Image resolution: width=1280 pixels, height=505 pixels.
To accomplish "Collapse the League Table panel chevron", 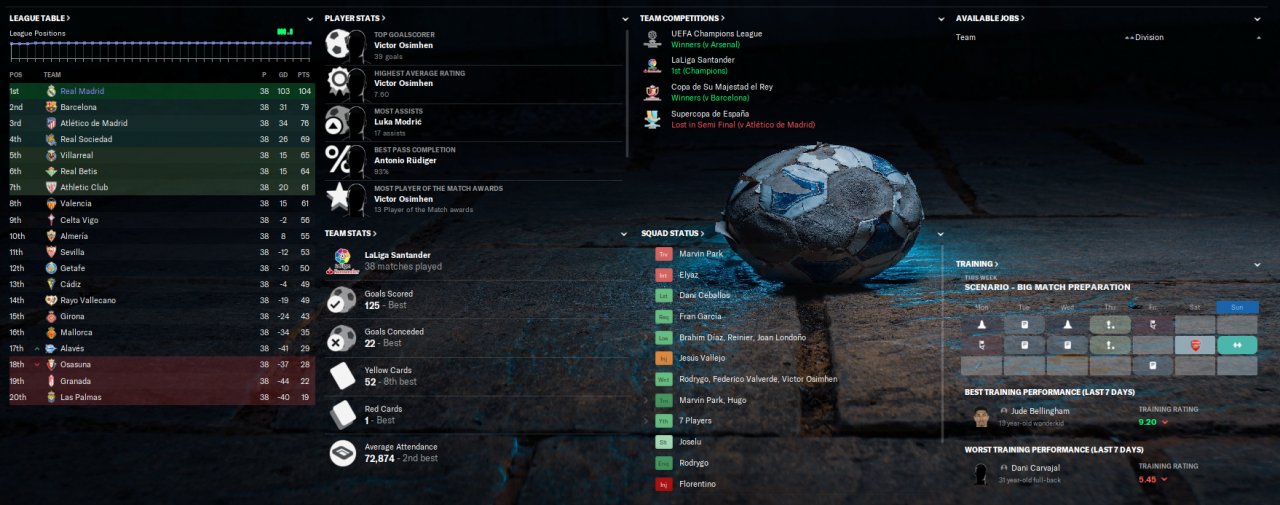I will [x=310, y=18].
